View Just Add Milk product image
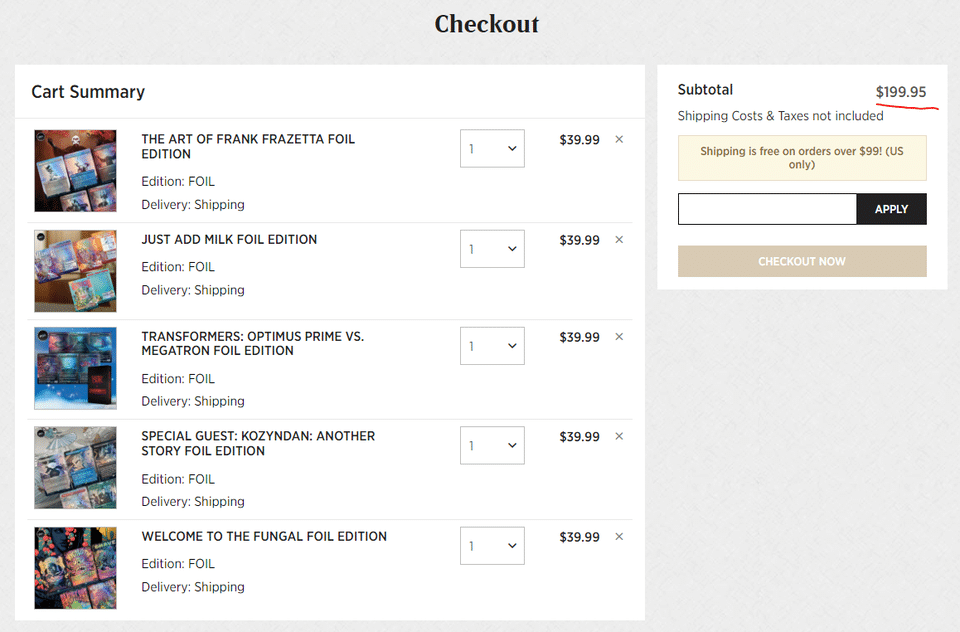The width and height of the screenshot is (960, 632). [x=75, y=270]
